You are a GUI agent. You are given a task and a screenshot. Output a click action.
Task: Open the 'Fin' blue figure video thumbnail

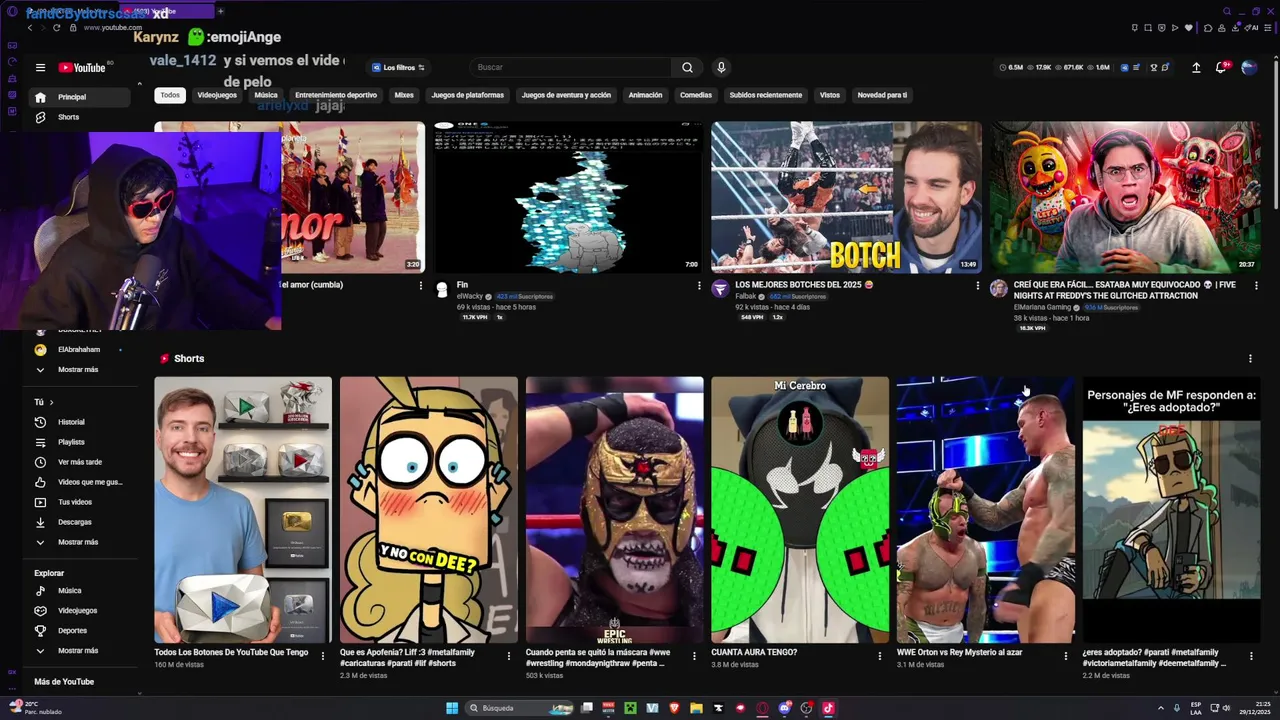(568, 197)
